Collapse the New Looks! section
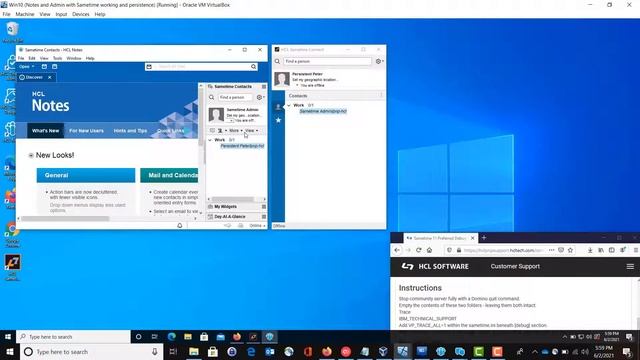 point(31,156)
